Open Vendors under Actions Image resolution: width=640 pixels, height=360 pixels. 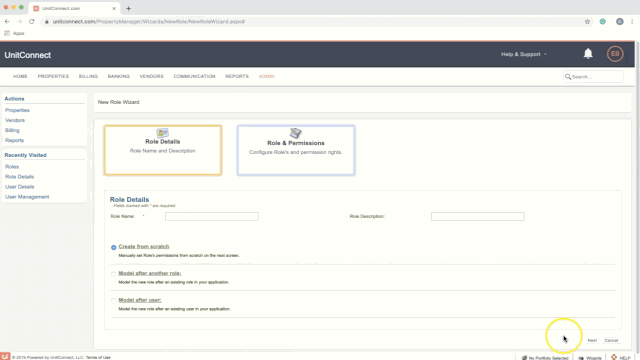click(15, 120)
